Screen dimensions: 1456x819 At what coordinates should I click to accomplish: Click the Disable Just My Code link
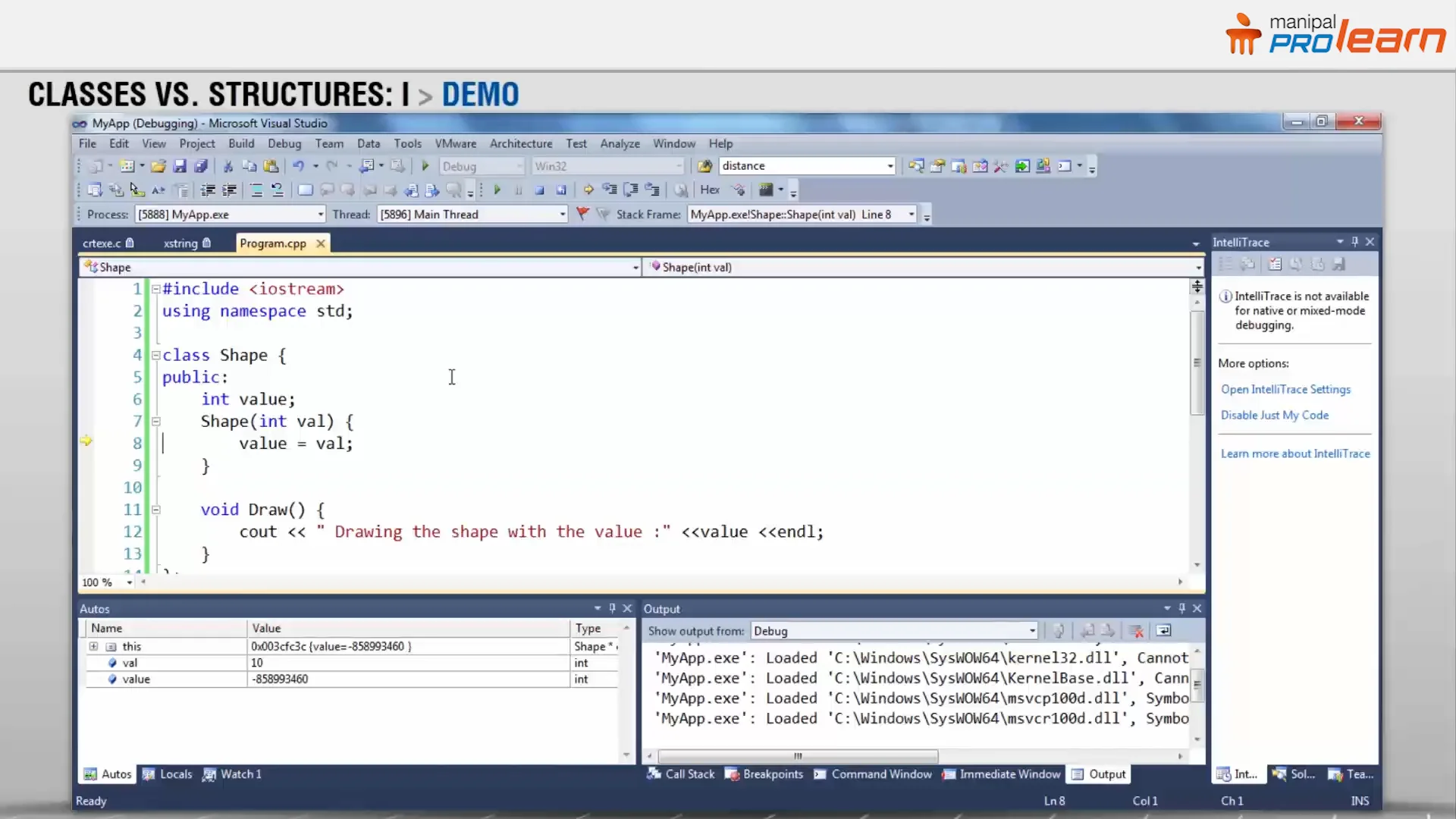pos(1274,415)
